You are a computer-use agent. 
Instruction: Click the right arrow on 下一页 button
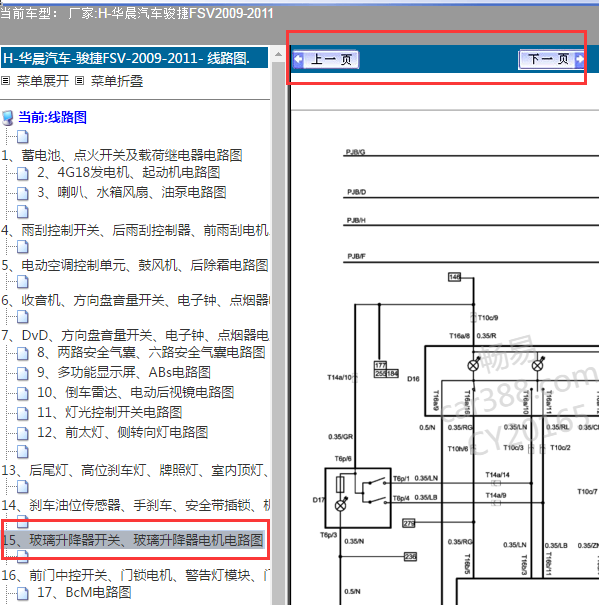coord(579,59)
